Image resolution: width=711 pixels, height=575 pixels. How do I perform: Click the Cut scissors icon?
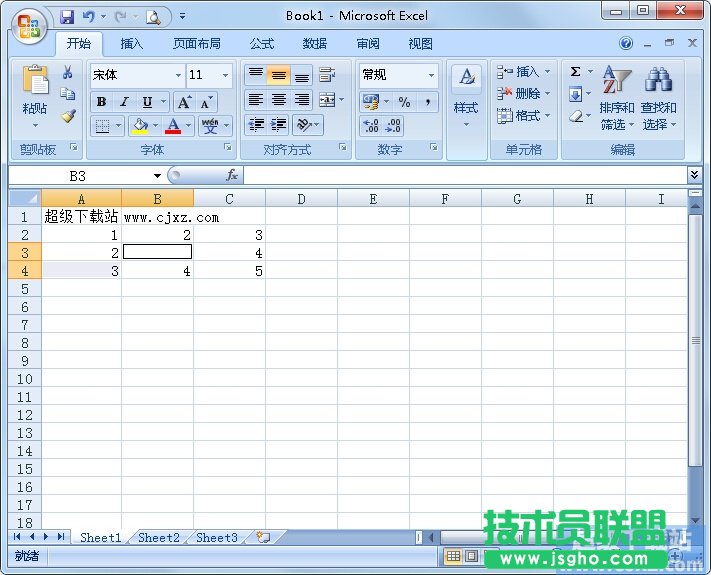(68, 73)
